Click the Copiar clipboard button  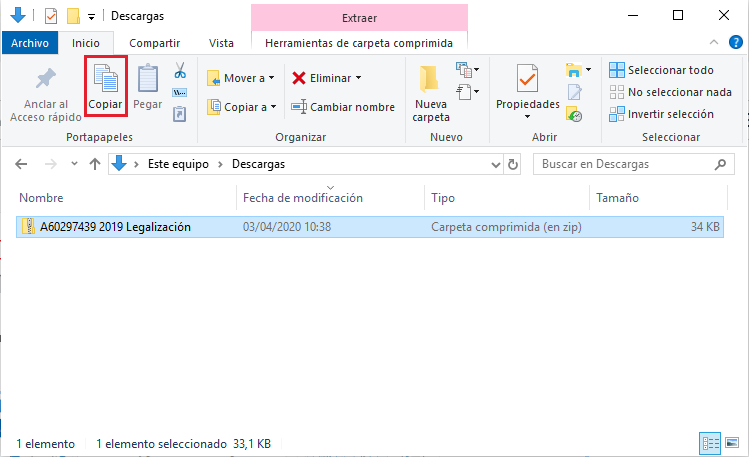click(106, 86)
